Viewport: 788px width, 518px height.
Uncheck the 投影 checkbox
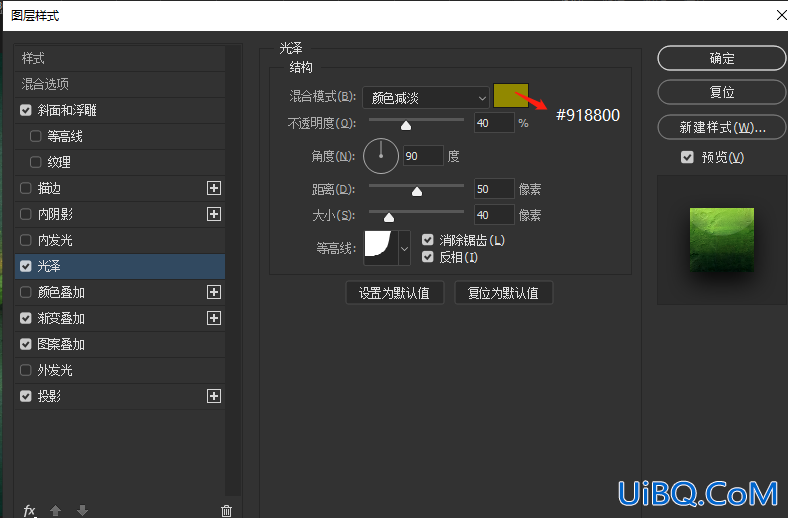(26, 396)
